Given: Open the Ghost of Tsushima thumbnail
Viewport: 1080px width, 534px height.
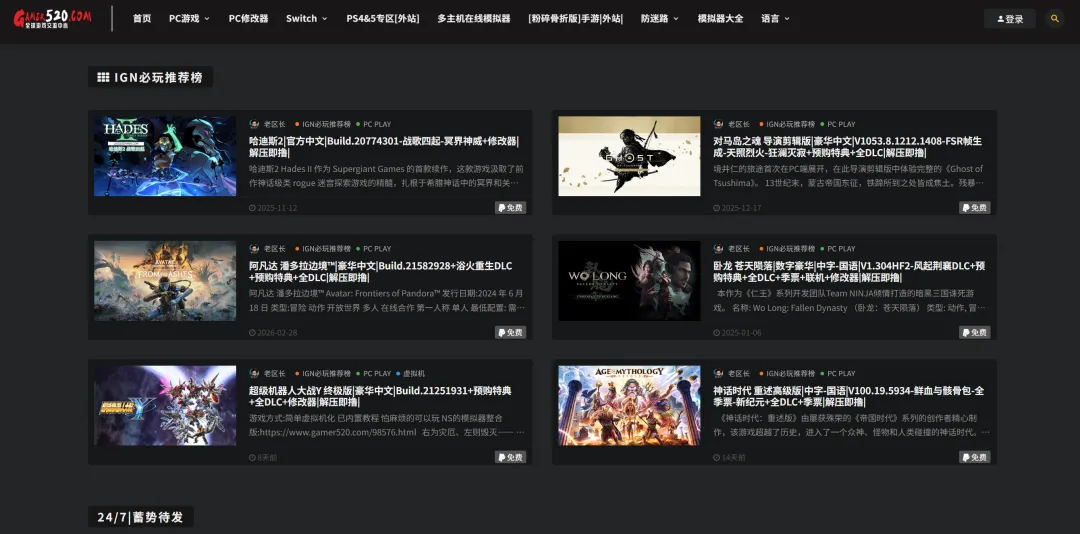Looking at the screenshot, I should (629, 156).
